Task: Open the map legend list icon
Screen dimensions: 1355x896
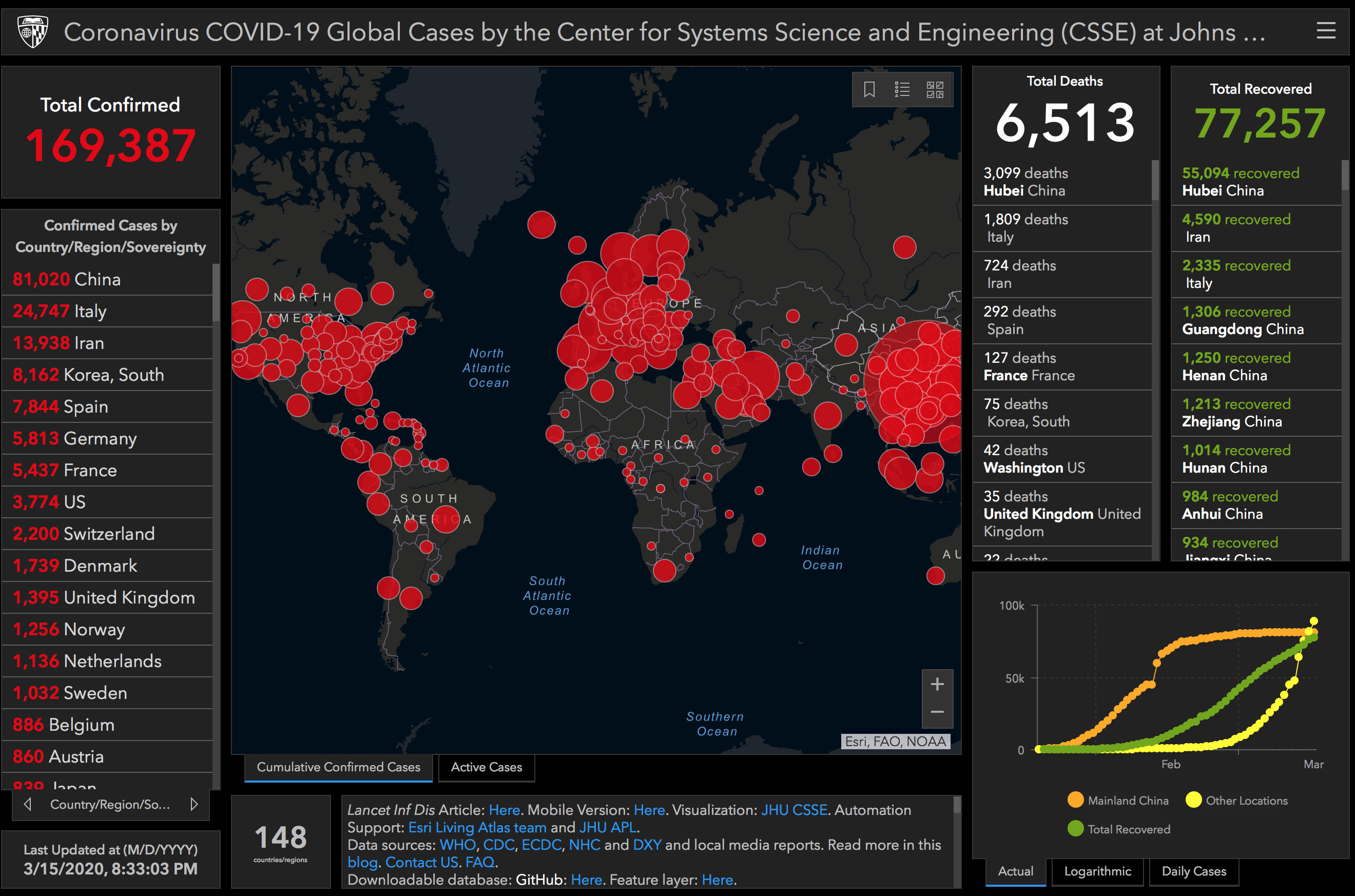Action: pyautogui.click(x=902, y=89)
